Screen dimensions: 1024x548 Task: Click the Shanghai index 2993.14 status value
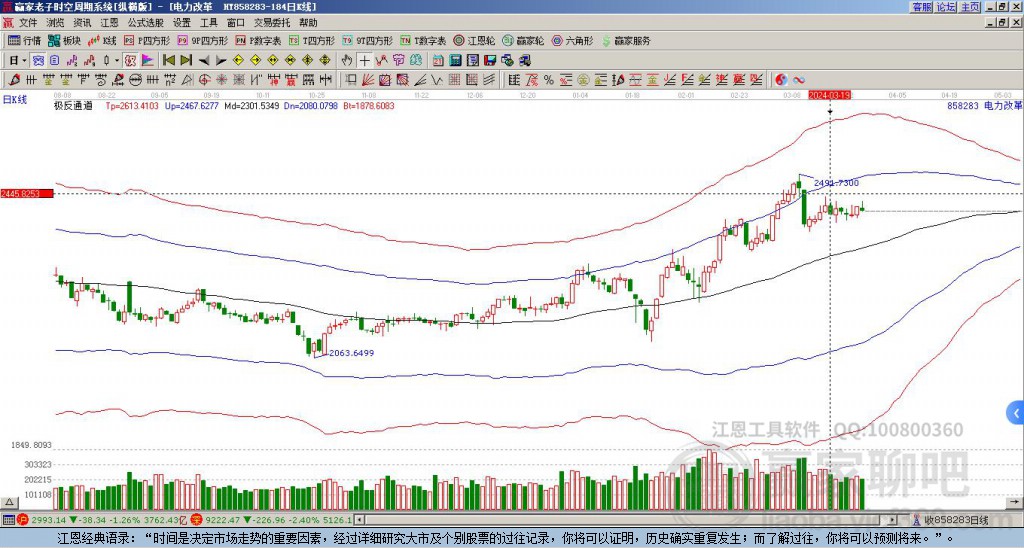tap(48, 520)
